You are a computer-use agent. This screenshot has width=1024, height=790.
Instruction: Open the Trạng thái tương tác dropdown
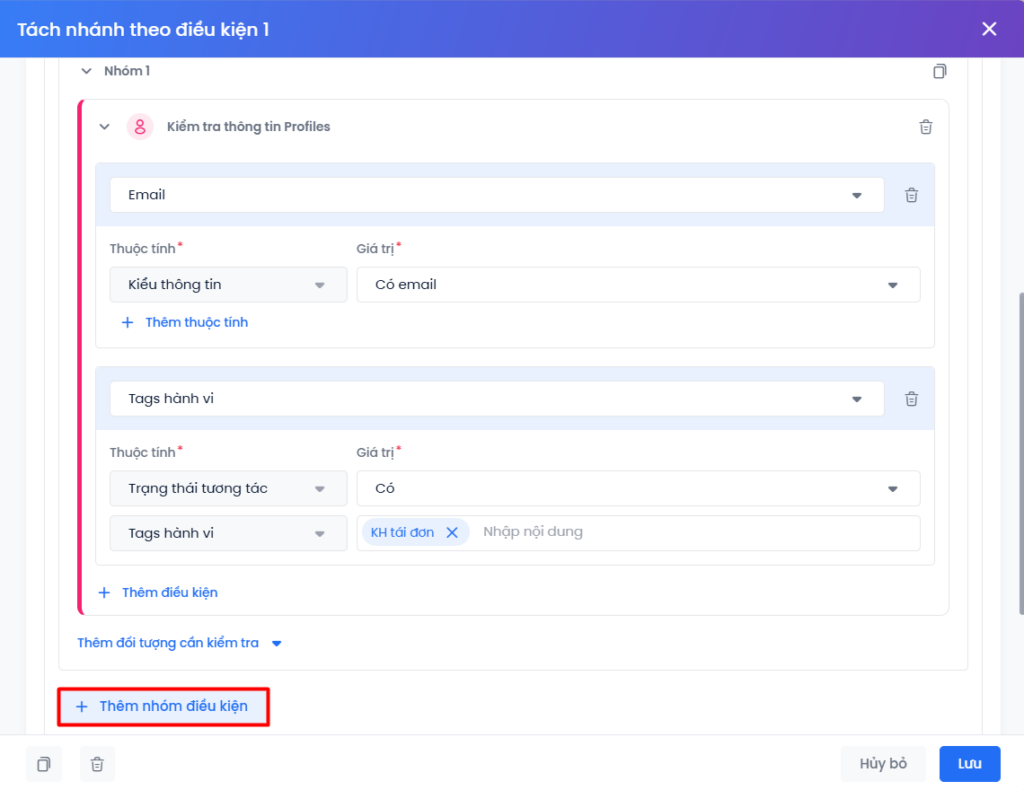229,488
